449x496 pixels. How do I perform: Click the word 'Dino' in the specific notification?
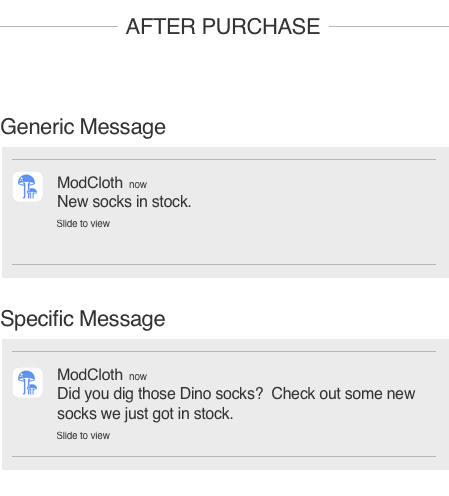tap(195, 394)
